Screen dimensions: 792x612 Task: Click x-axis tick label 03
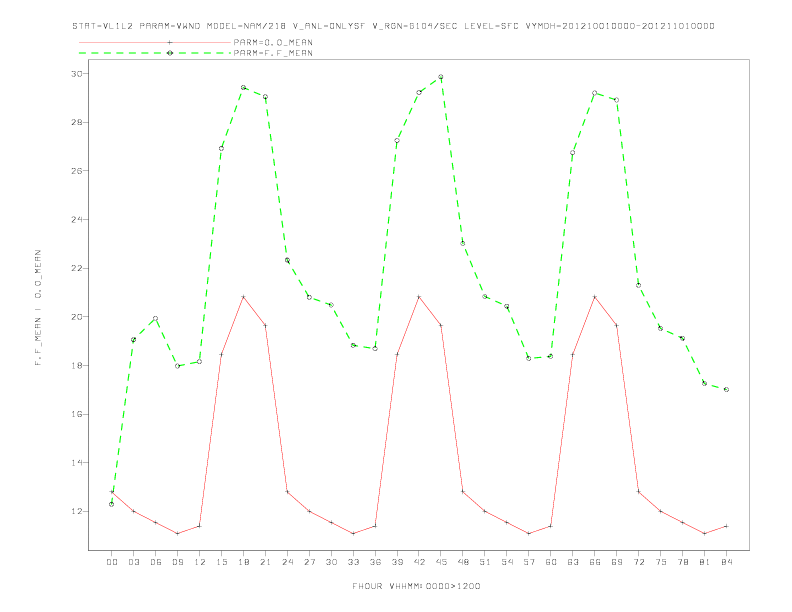tap(133, 562)
